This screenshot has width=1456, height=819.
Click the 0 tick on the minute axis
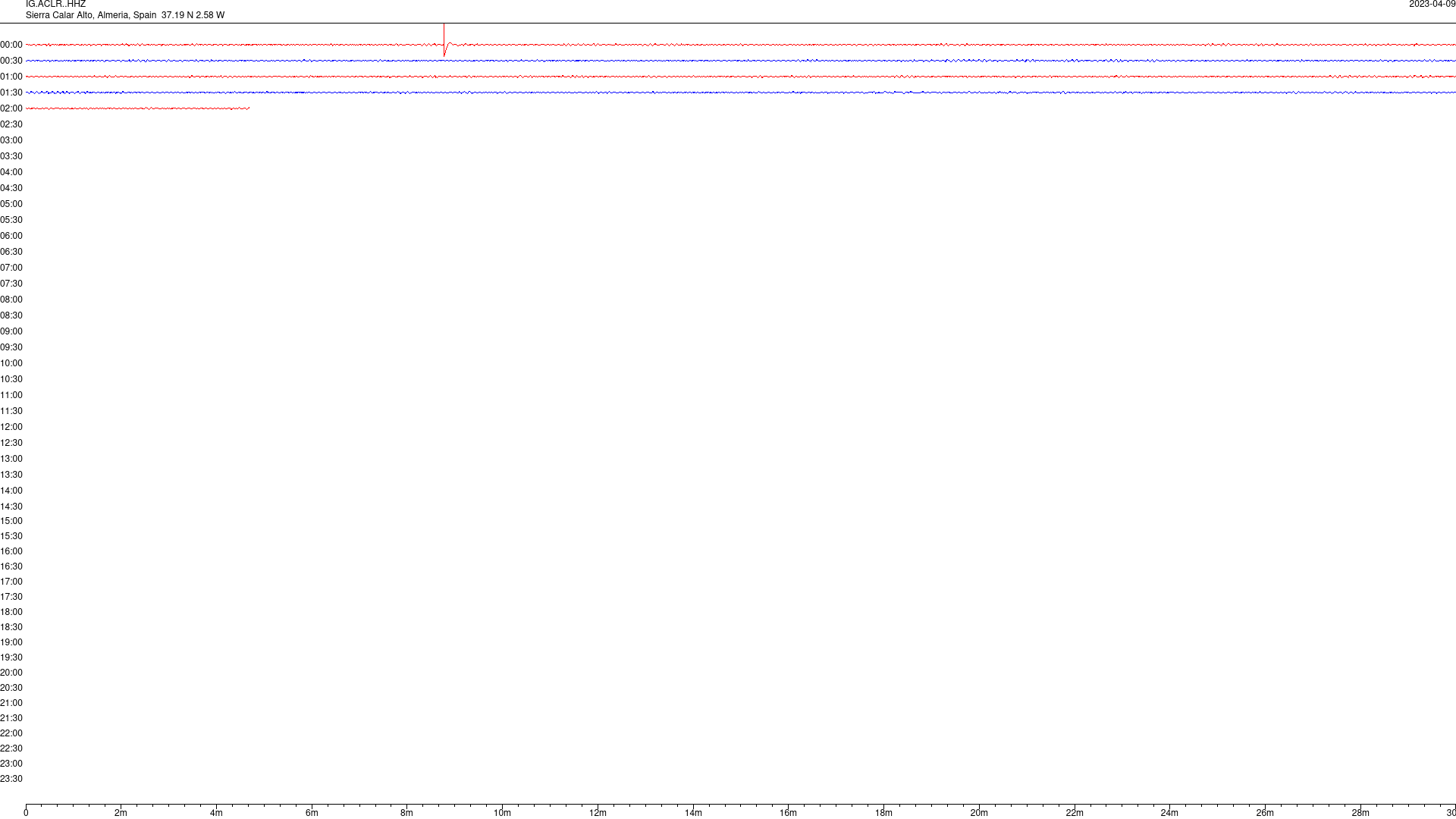[x=26, y=813]
